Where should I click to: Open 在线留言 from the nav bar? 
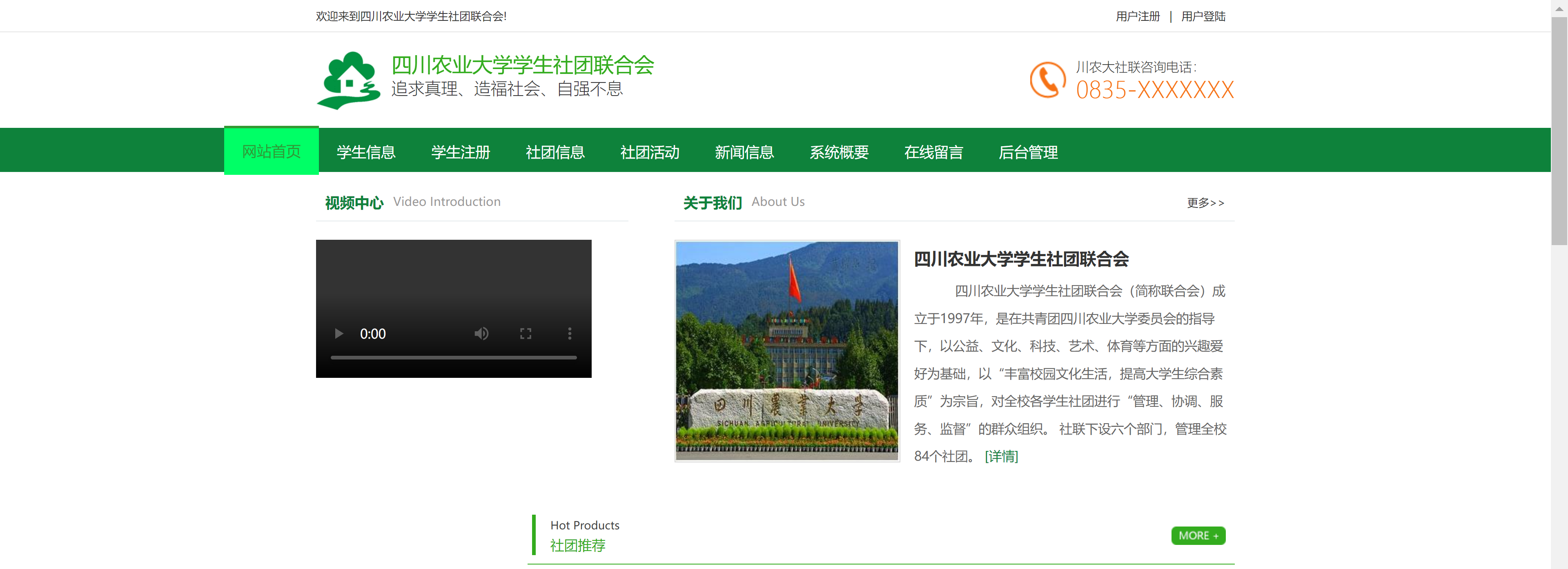tap(933, 152)
